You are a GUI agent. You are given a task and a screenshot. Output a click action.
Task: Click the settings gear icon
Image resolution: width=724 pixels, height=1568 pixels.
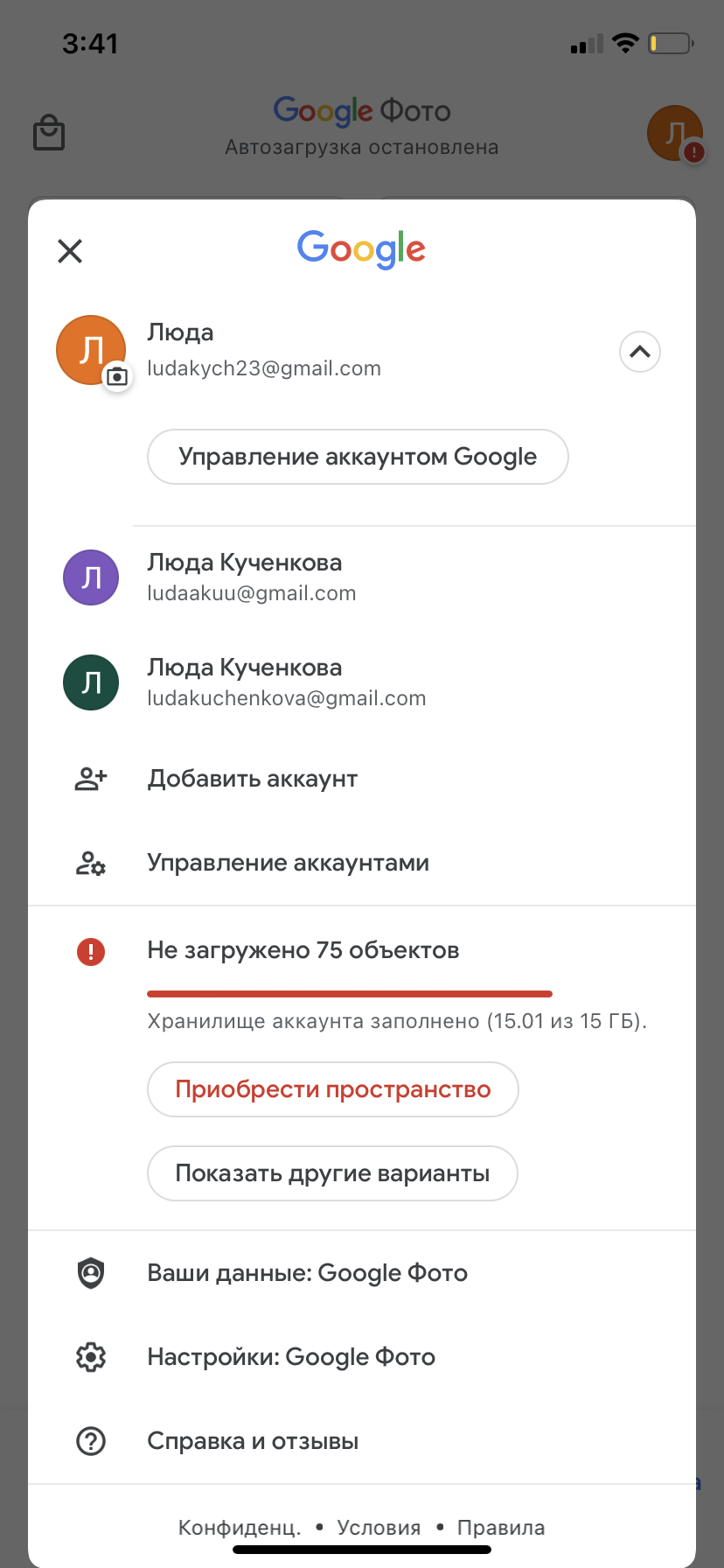[91, 1357]
